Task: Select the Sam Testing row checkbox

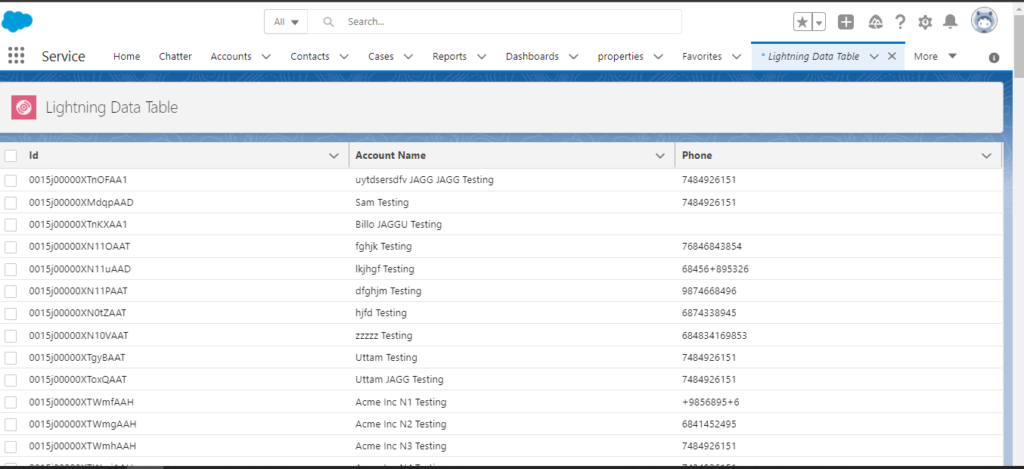Action: (10, 202)
